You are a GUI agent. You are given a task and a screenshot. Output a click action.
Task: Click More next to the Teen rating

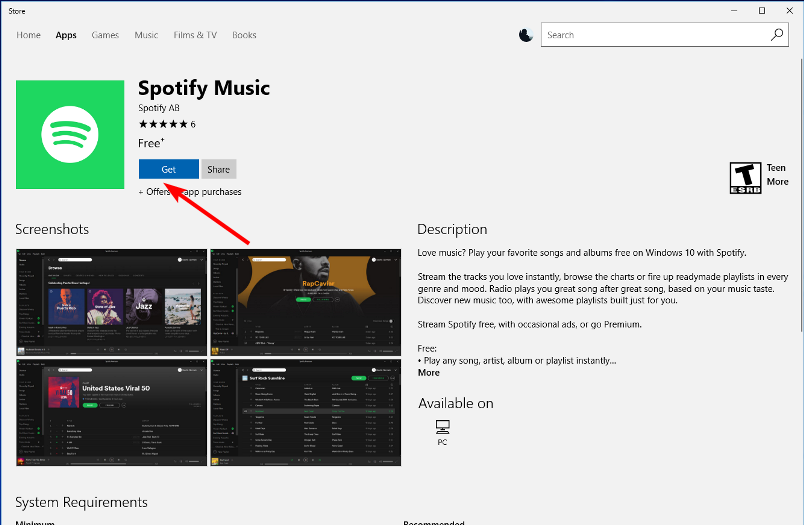[777, 181]
